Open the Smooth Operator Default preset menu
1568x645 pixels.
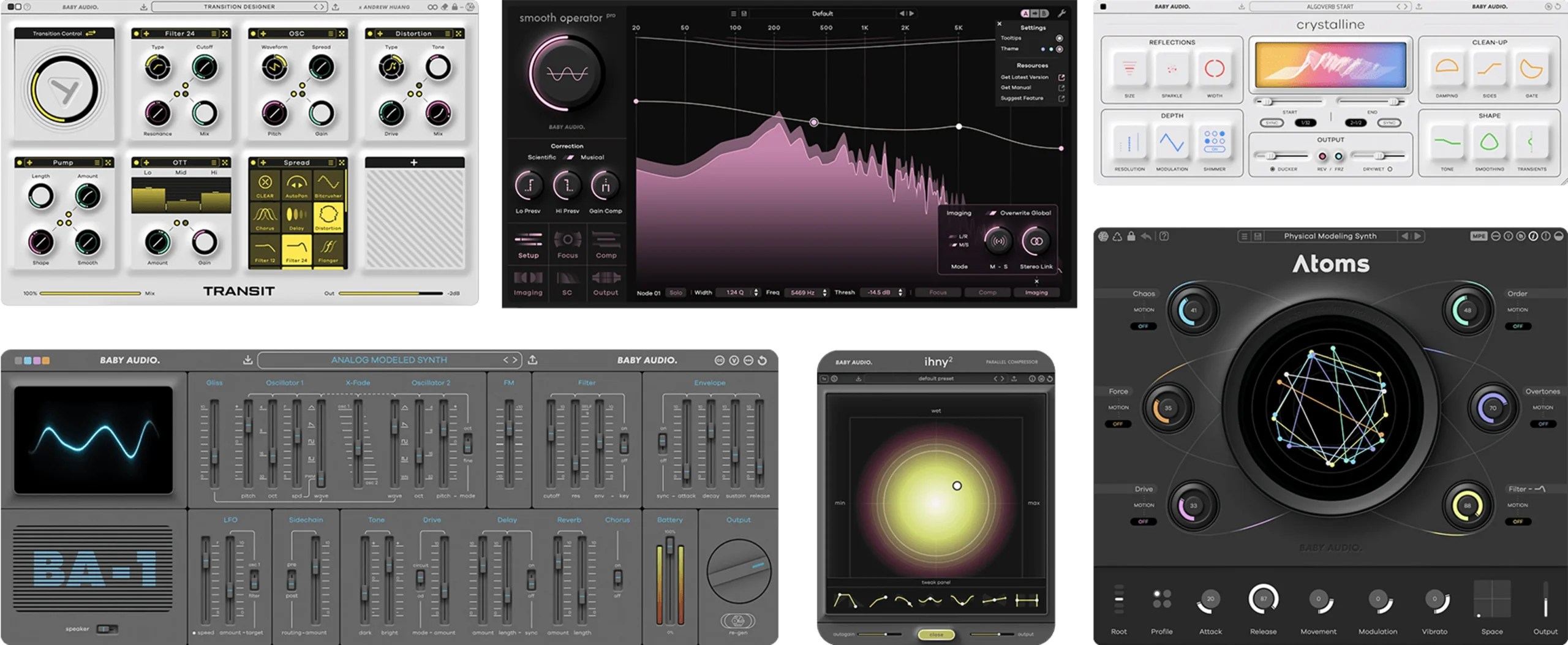[822, 13]
